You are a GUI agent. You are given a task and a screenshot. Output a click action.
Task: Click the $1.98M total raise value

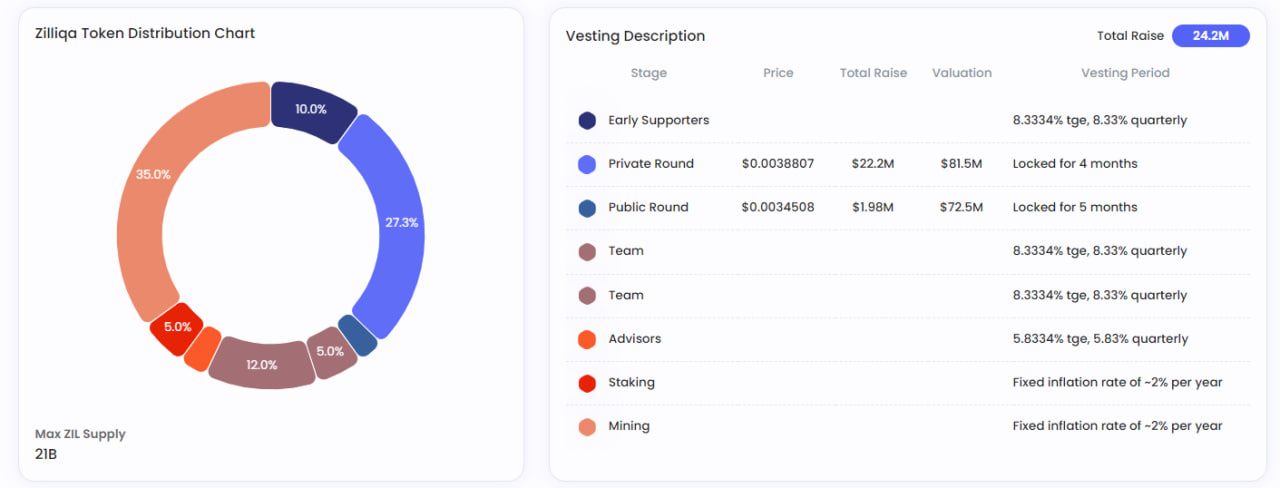[x=873, y=208]
